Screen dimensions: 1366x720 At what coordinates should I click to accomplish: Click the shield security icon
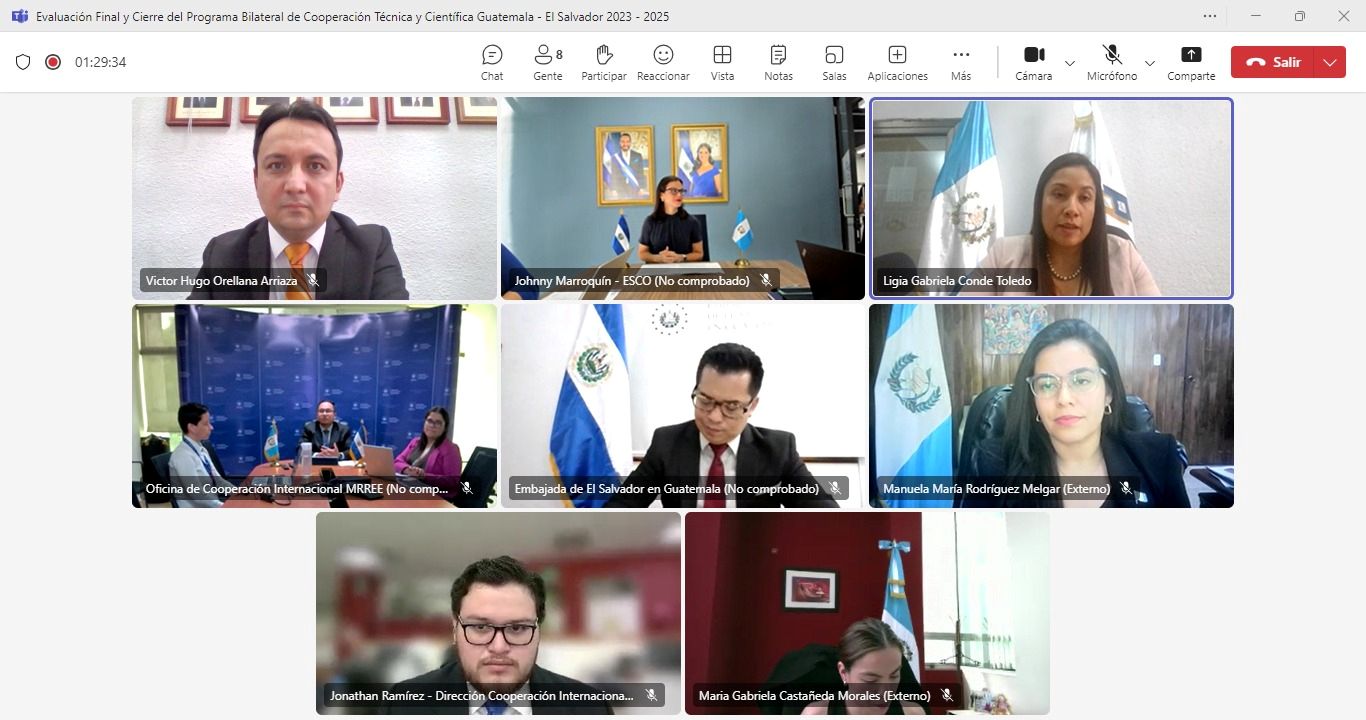click(x=23, y=62)
